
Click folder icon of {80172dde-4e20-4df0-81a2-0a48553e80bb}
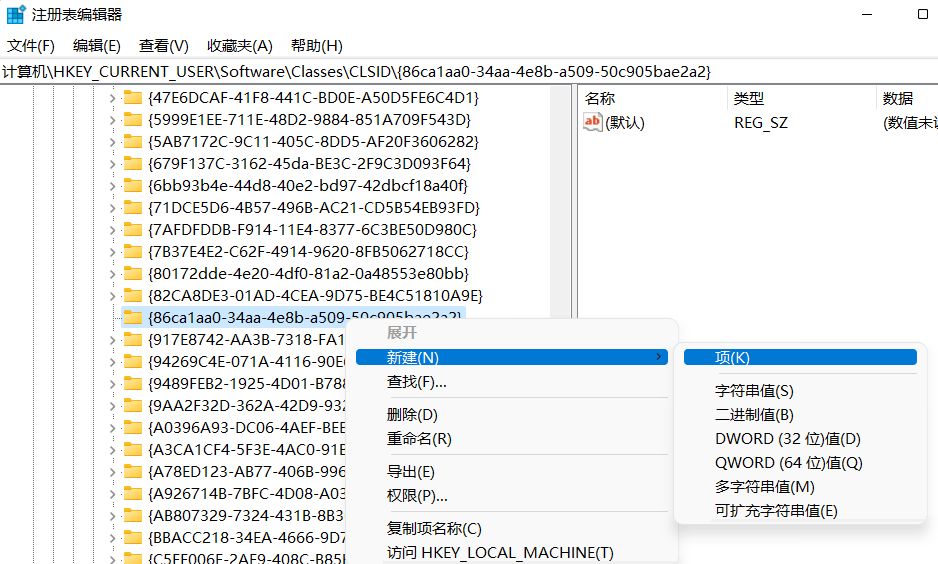pyautogui.click(x=132, y=273)
